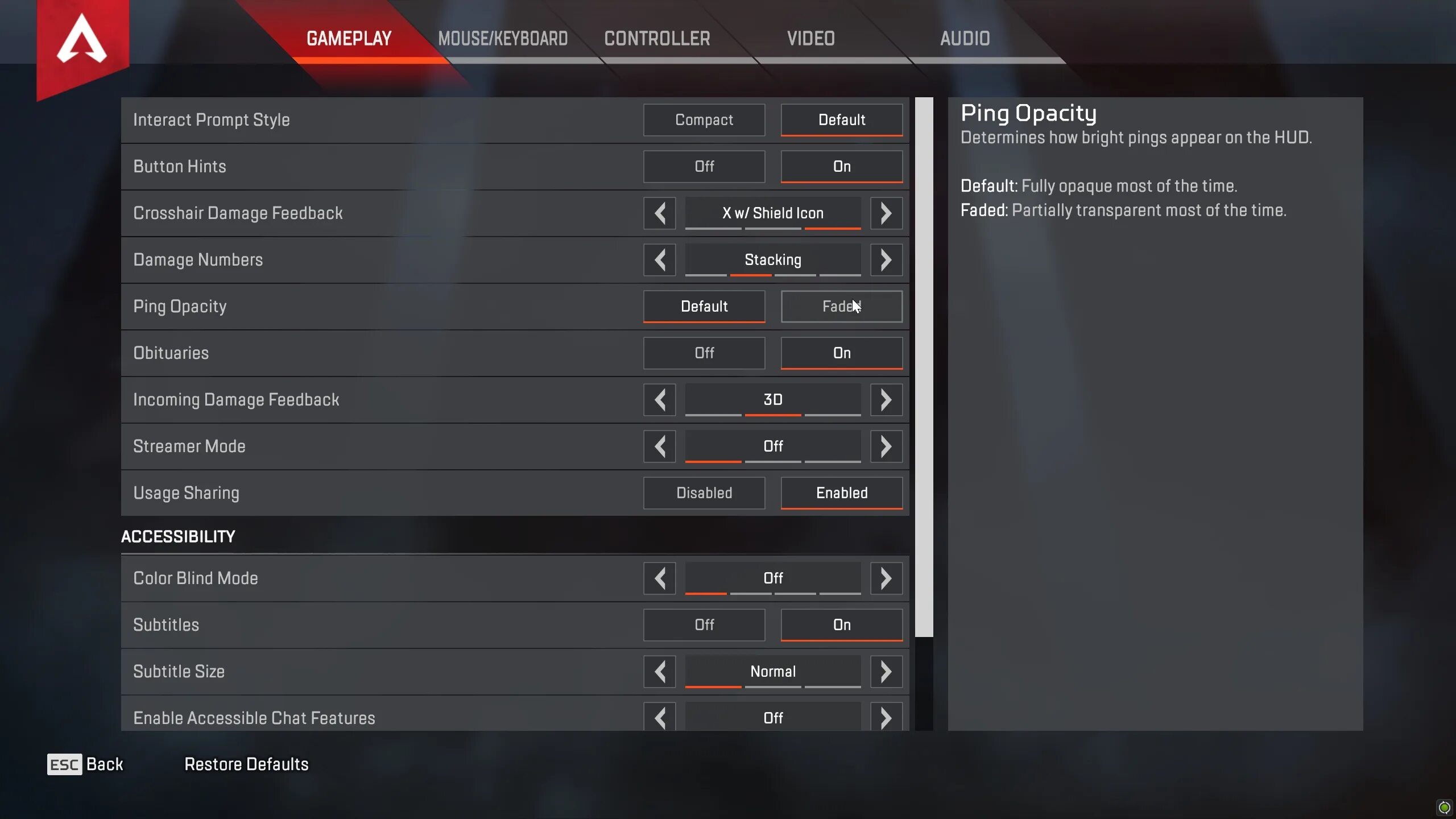Toggle Obituaries to Off
This screenshot has height=819, width=1456.
click(x=704, y=352)
